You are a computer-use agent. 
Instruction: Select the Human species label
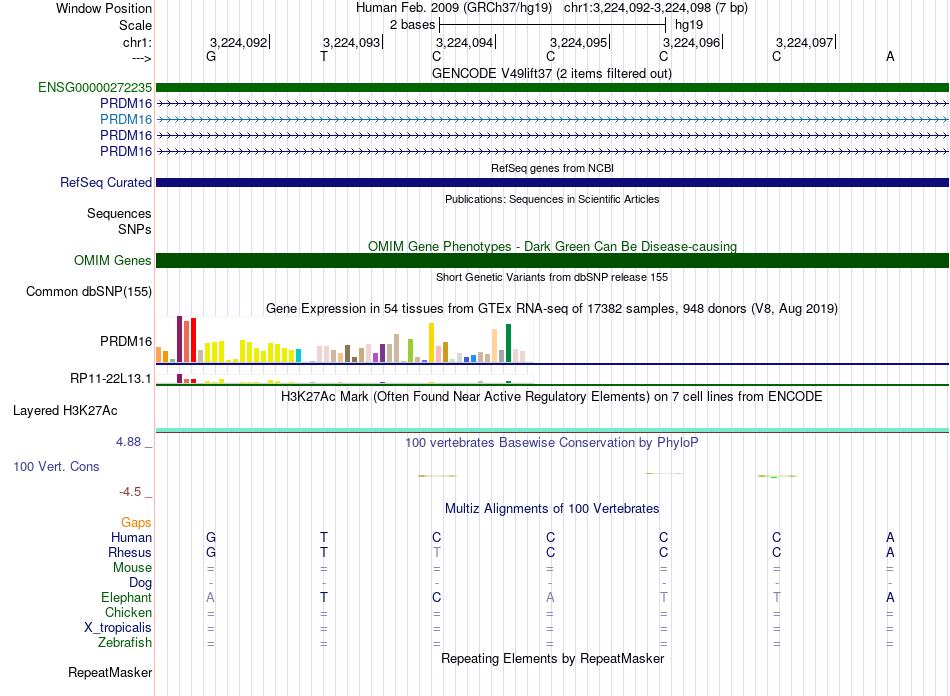[x=131, y=537]
